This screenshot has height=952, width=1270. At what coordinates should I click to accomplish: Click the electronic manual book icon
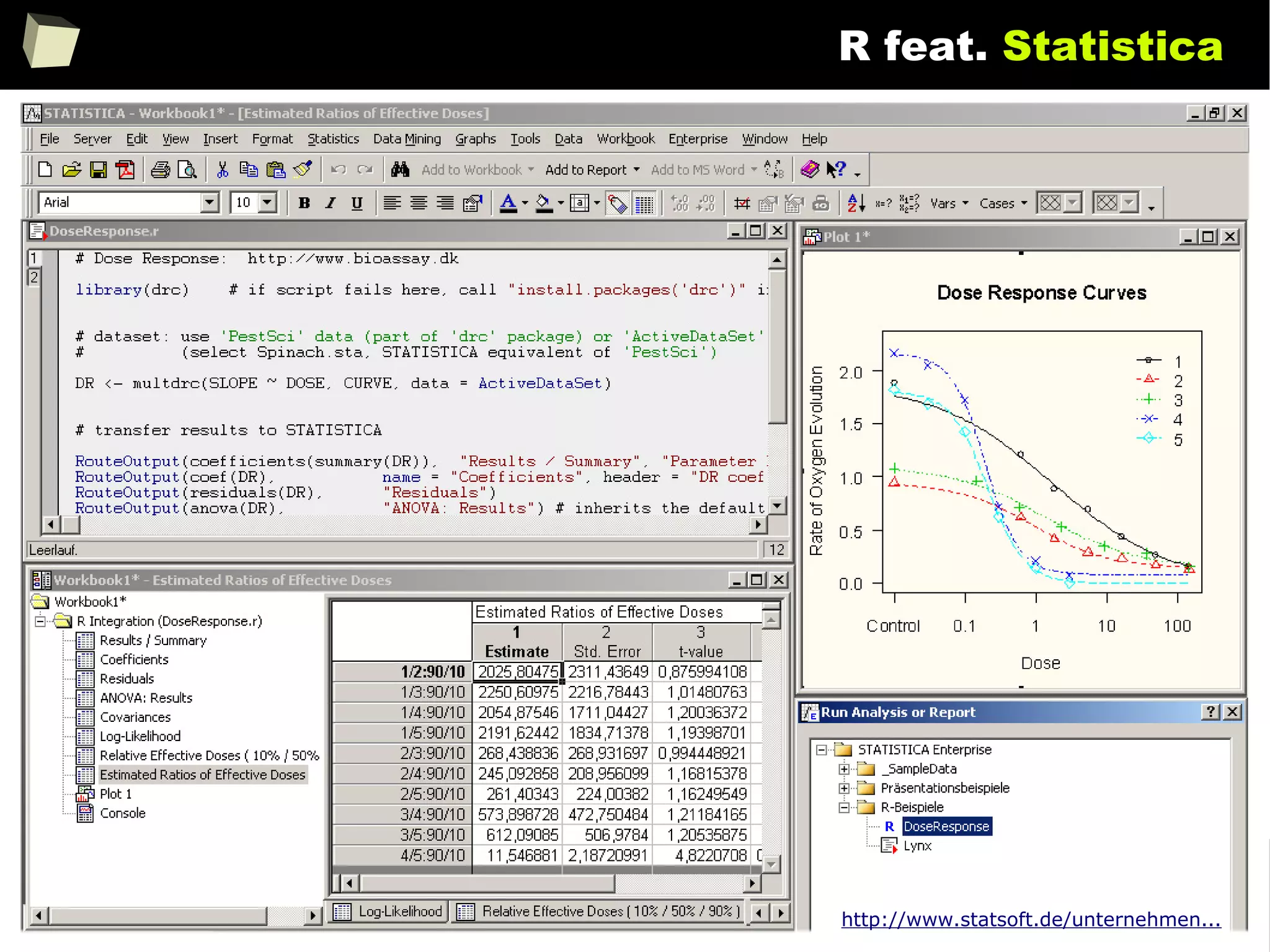pyautogui.click(x=810, y=169)
